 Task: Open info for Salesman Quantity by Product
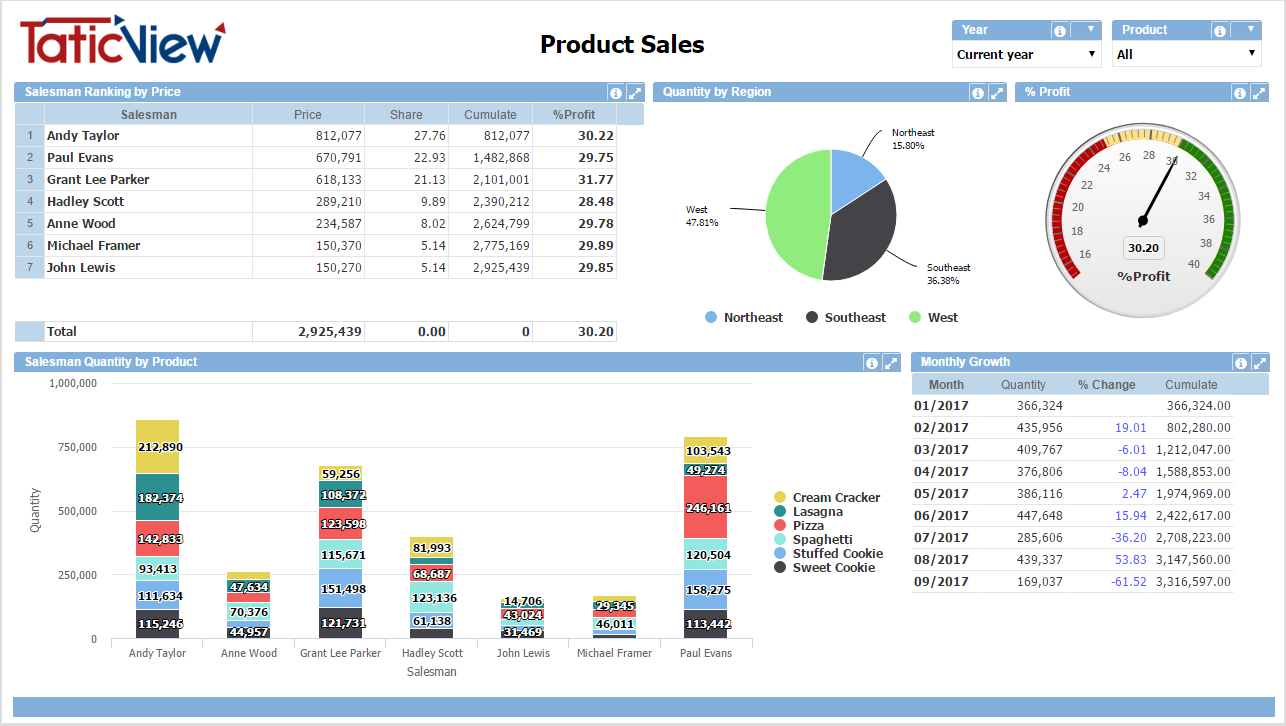(872, 362)
